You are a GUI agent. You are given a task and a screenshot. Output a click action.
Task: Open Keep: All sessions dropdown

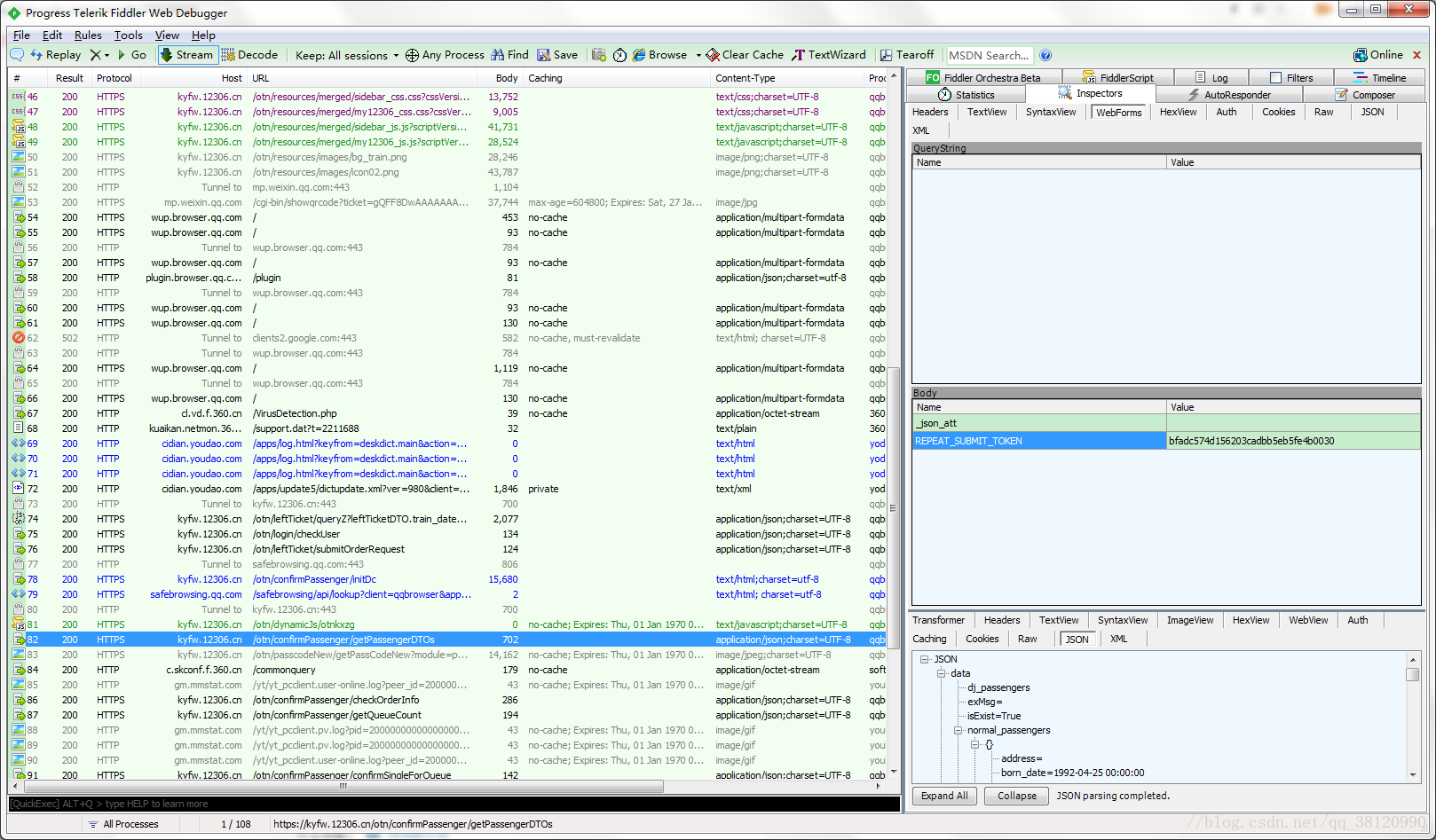347,55
